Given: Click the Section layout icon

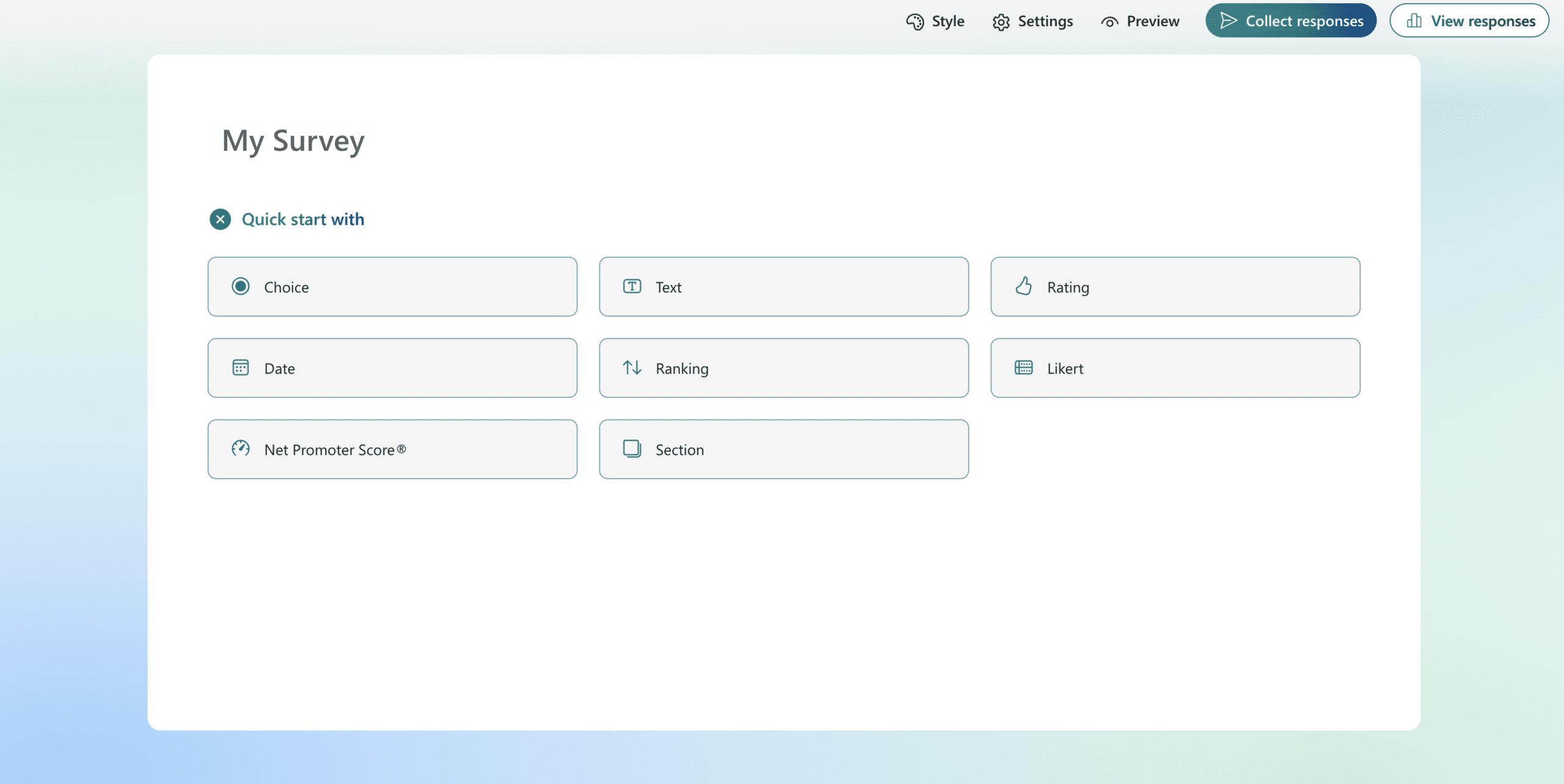Looking at the screenshot, I should tap(633, 449).
